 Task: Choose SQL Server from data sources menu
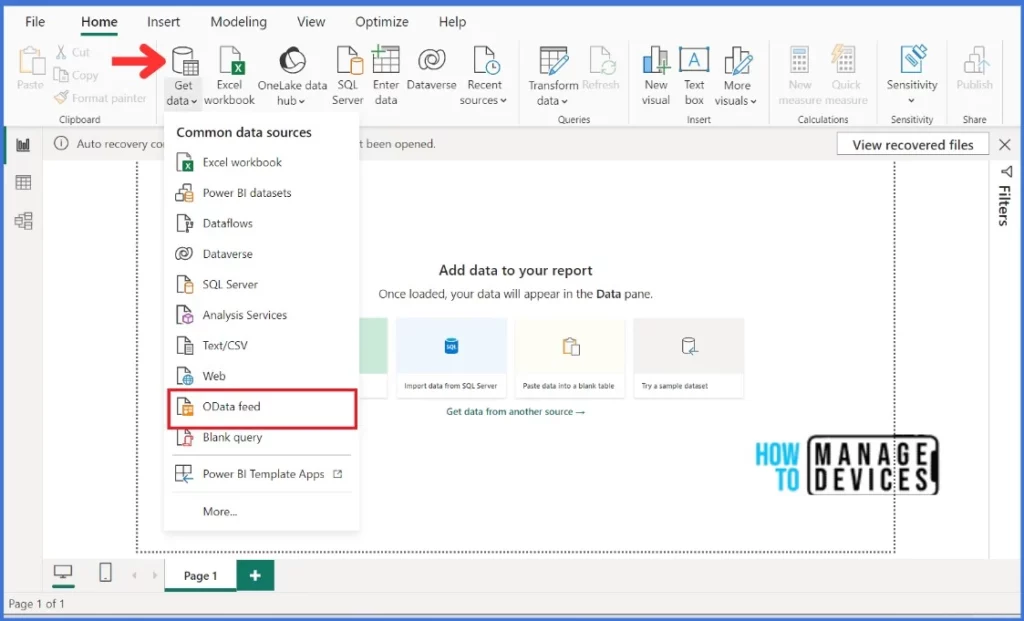(261, 284)
